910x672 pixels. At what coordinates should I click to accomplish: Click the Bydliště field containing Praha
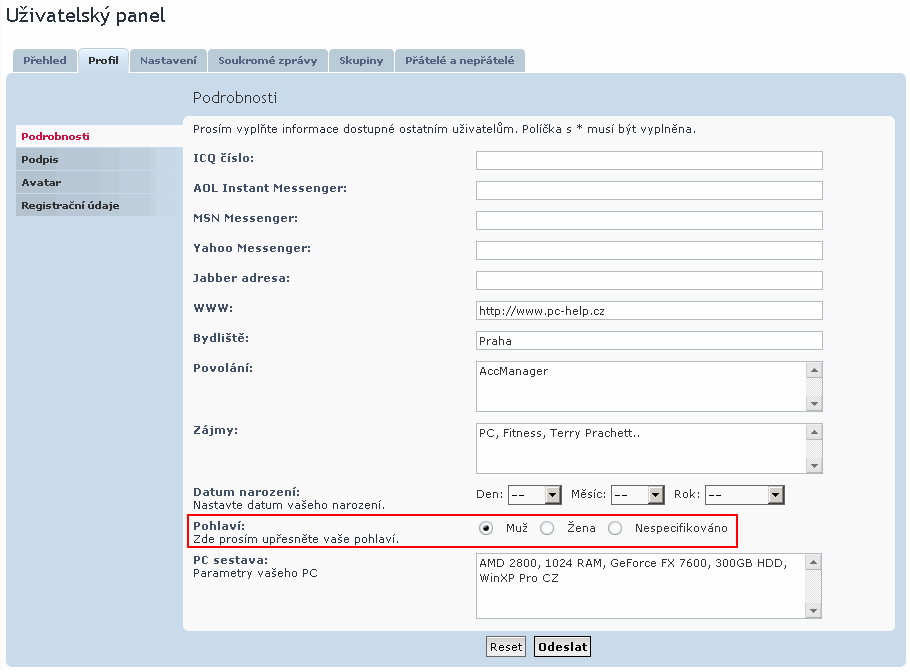(649, 341)
